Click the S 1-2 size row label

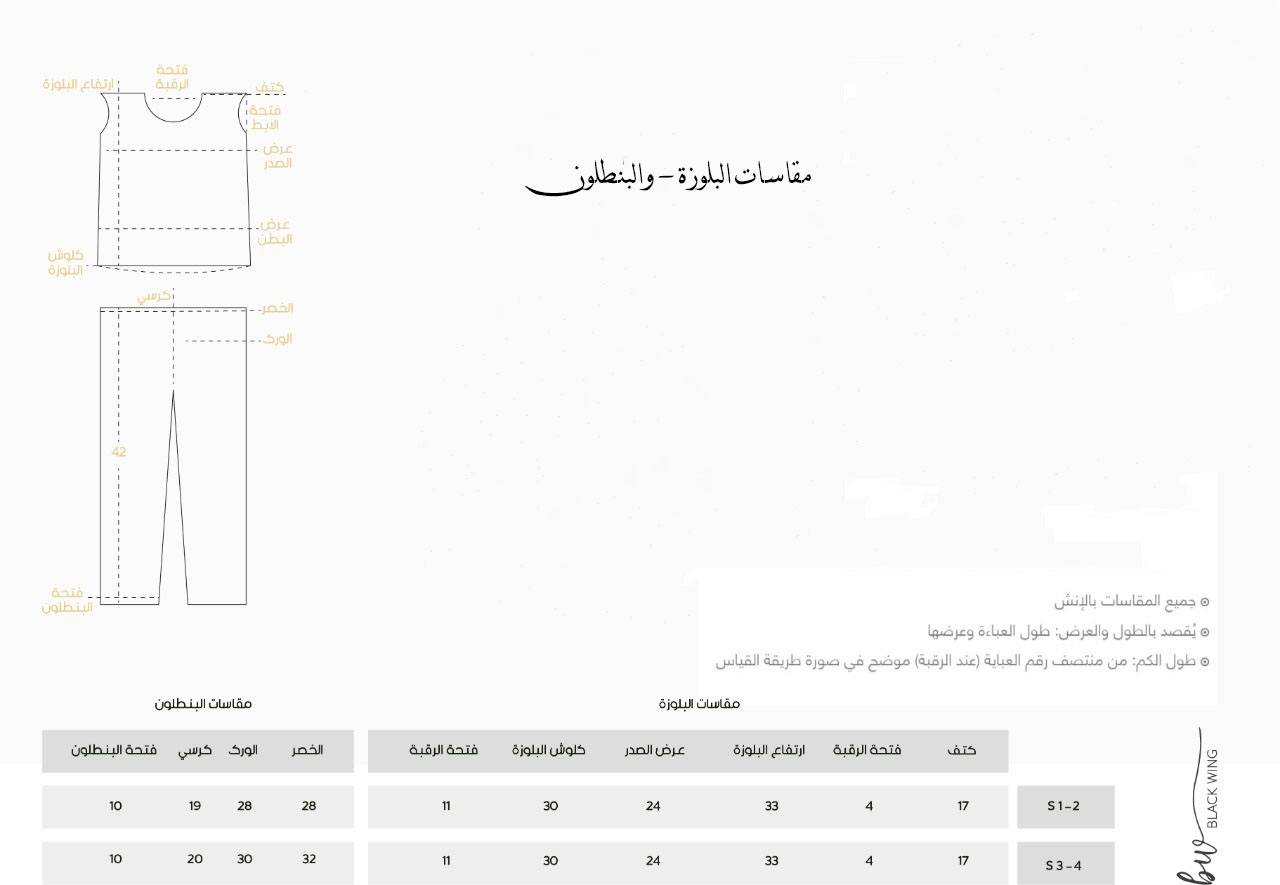point(1065,807)
